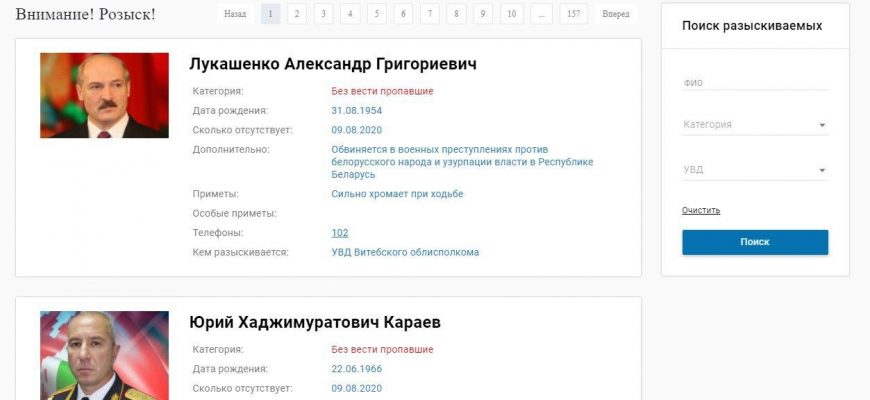Viewport: 870px width, 400px height.
Task: Click date 09.08.2020 in Лукашенко card
Action: (x=357, y=130)
